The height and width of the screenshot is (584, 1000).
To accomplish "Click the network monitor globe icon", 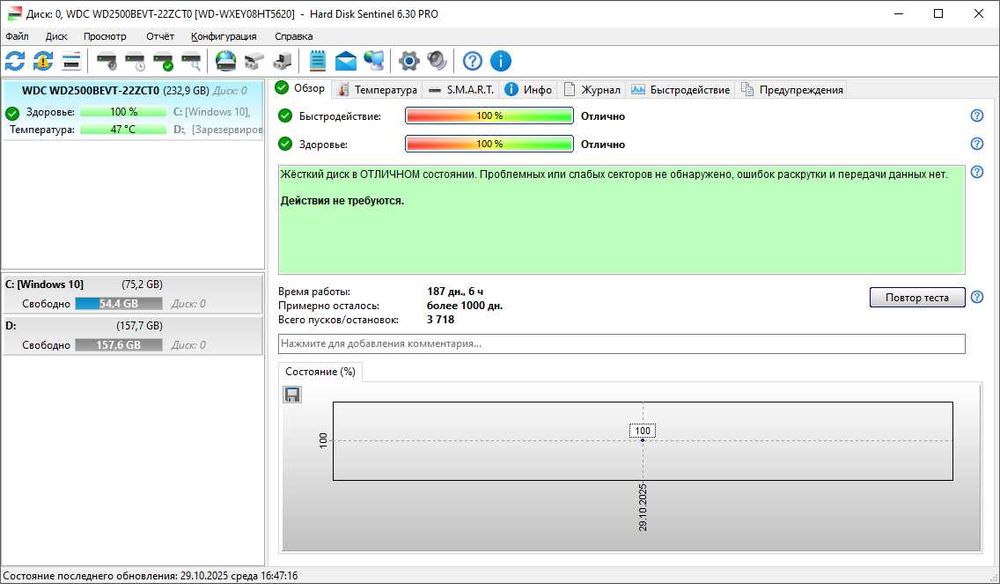I will [x=374, y=61].
